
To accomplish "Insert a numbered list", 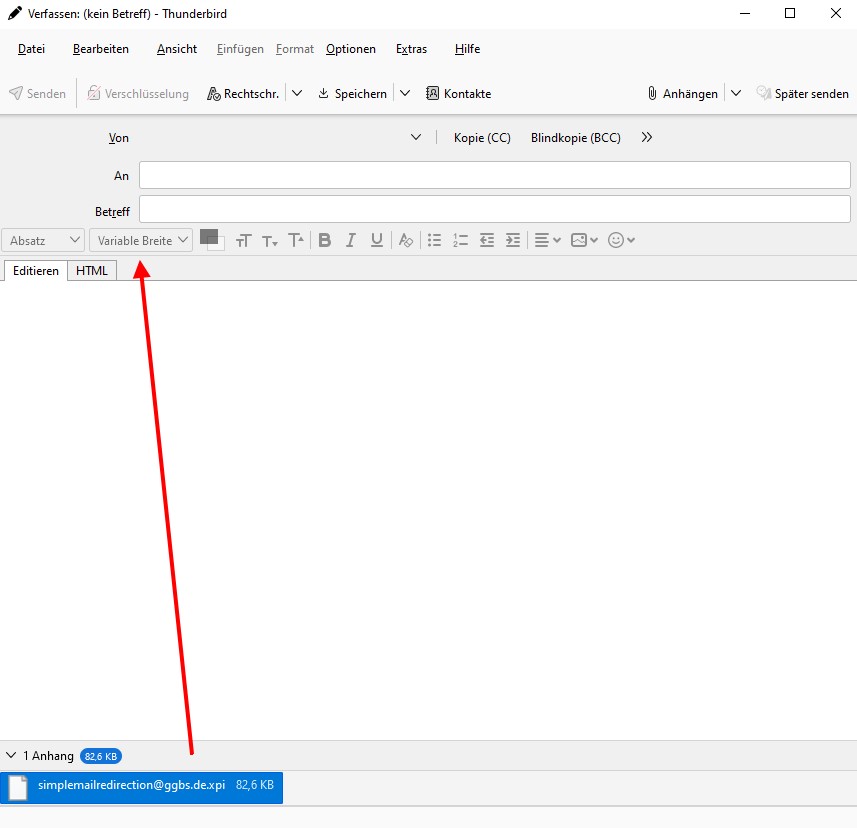I will pos(460,240).
